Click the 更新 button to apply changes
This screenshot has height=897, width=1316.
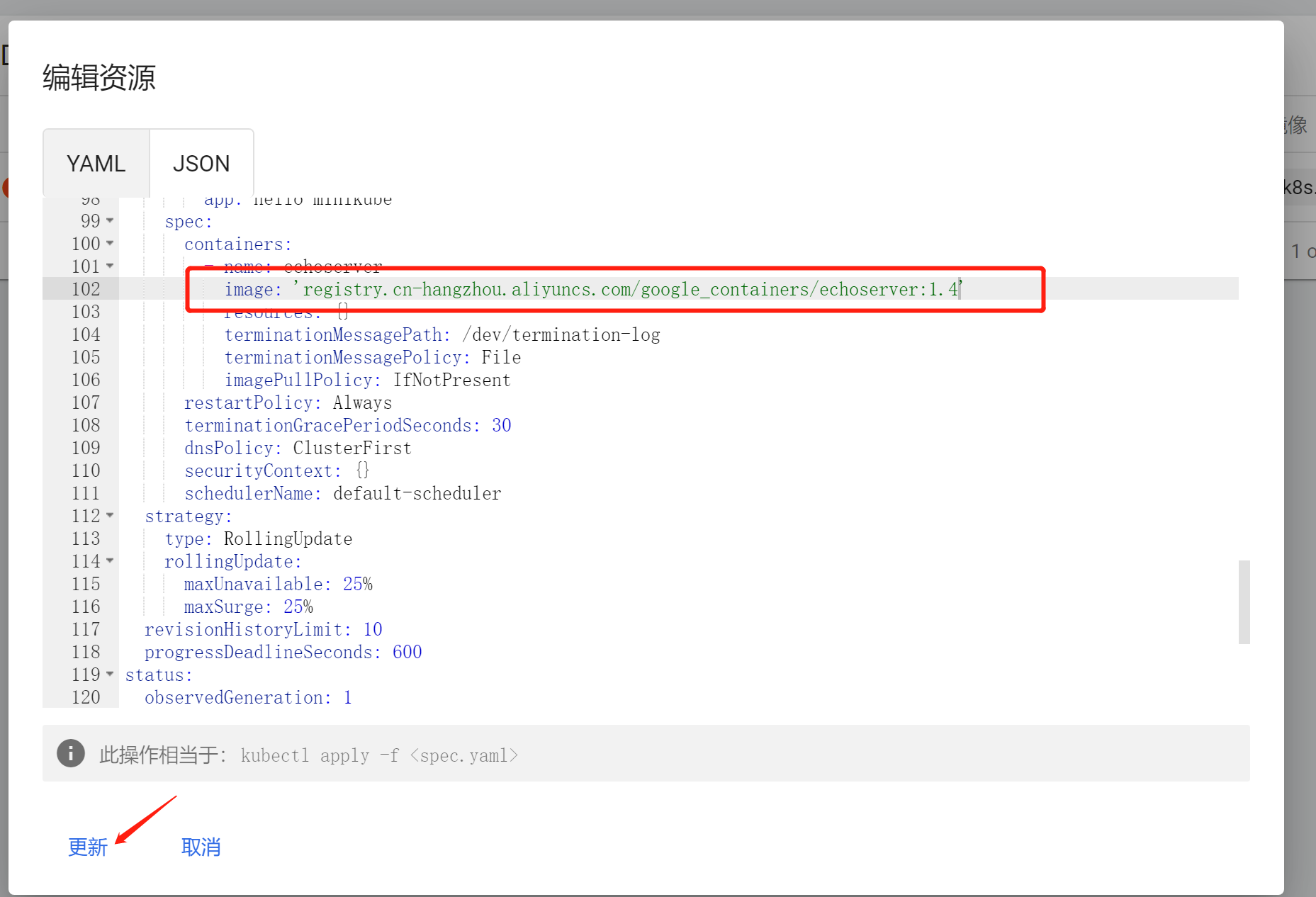(87, 847)
